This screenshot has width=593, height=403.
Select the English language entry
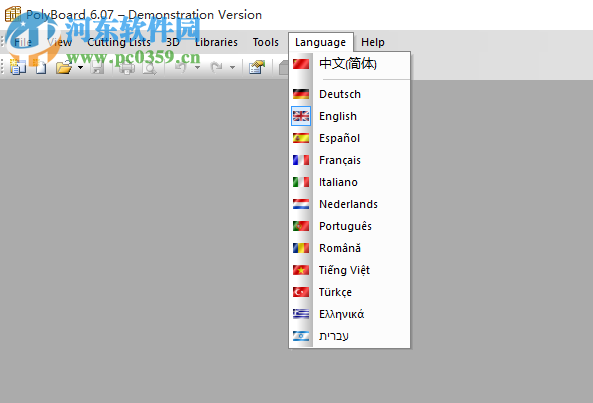[349, 116]
